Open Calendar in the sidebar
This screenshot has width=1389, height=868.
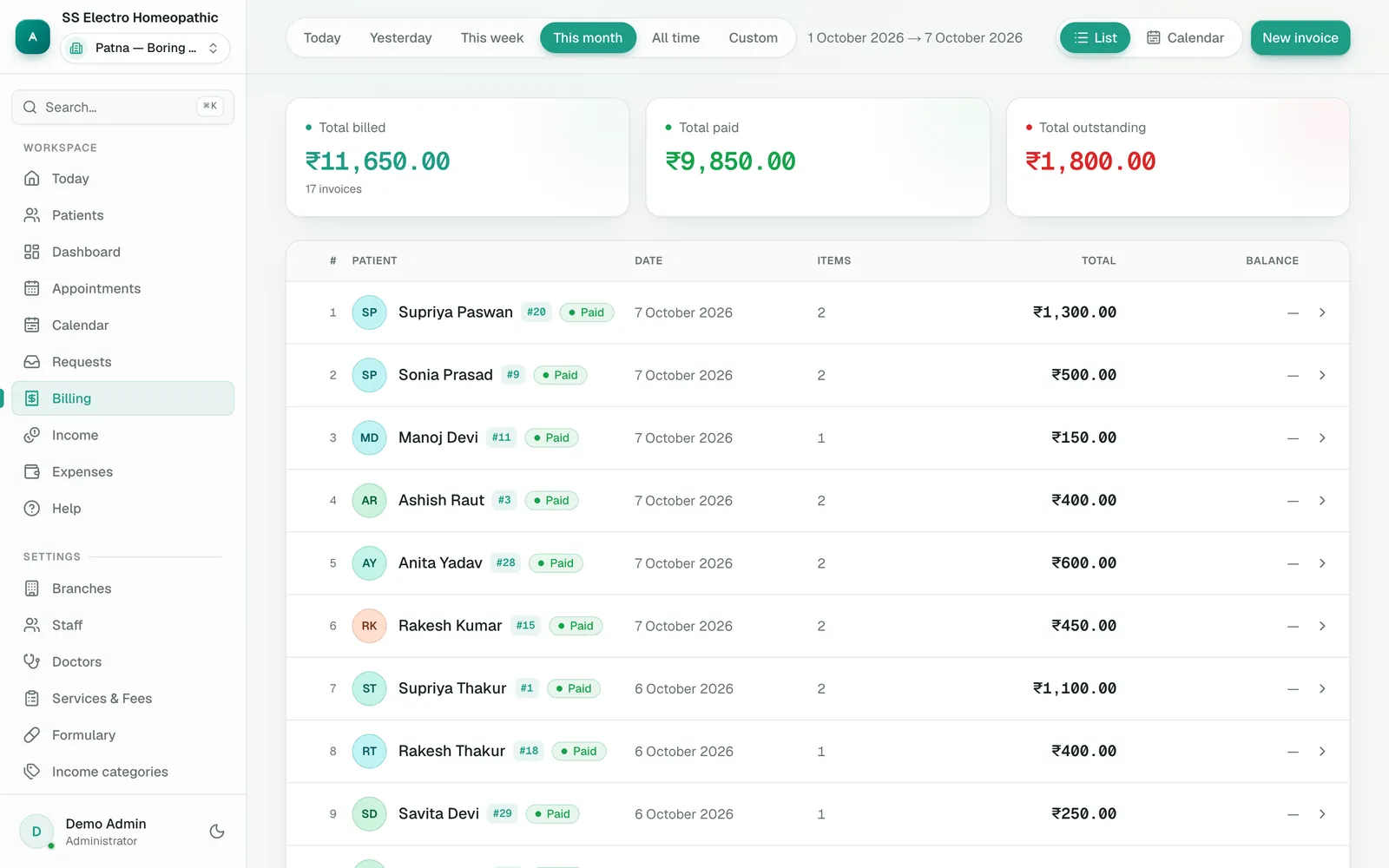[x=122, y=325]
